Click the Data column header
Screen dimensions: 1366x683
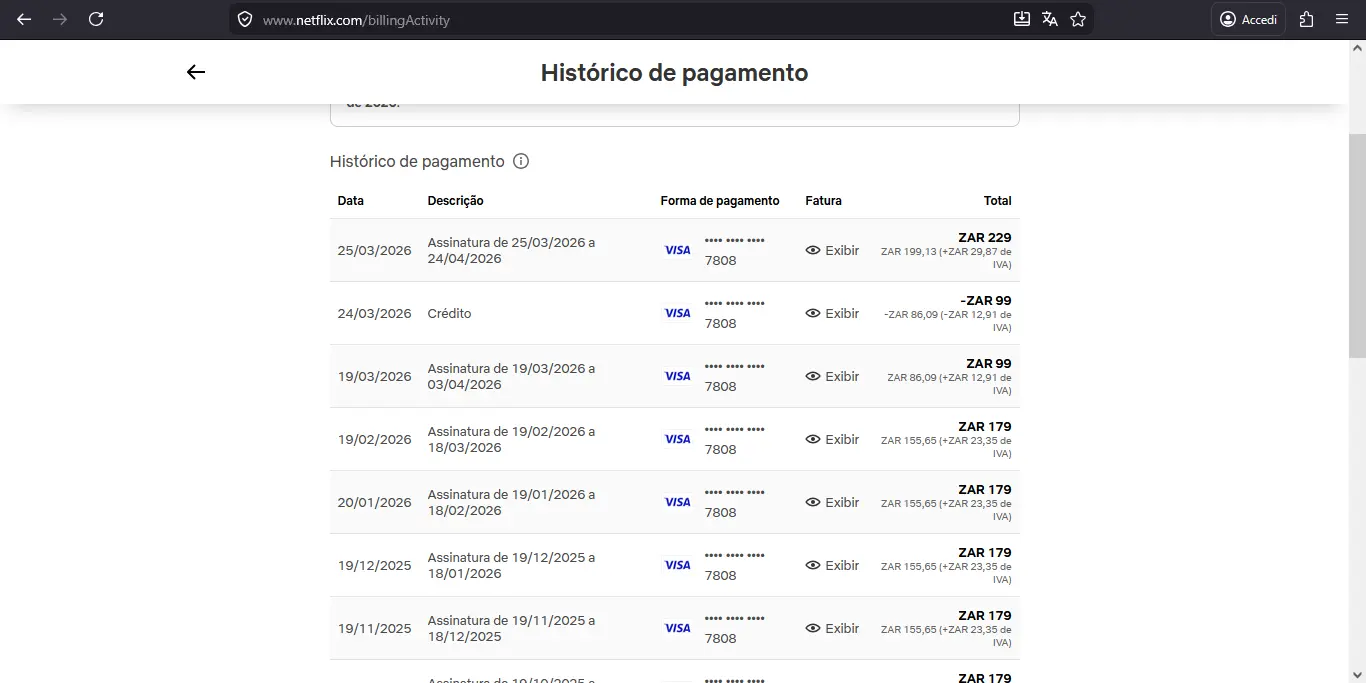[351, 201]
